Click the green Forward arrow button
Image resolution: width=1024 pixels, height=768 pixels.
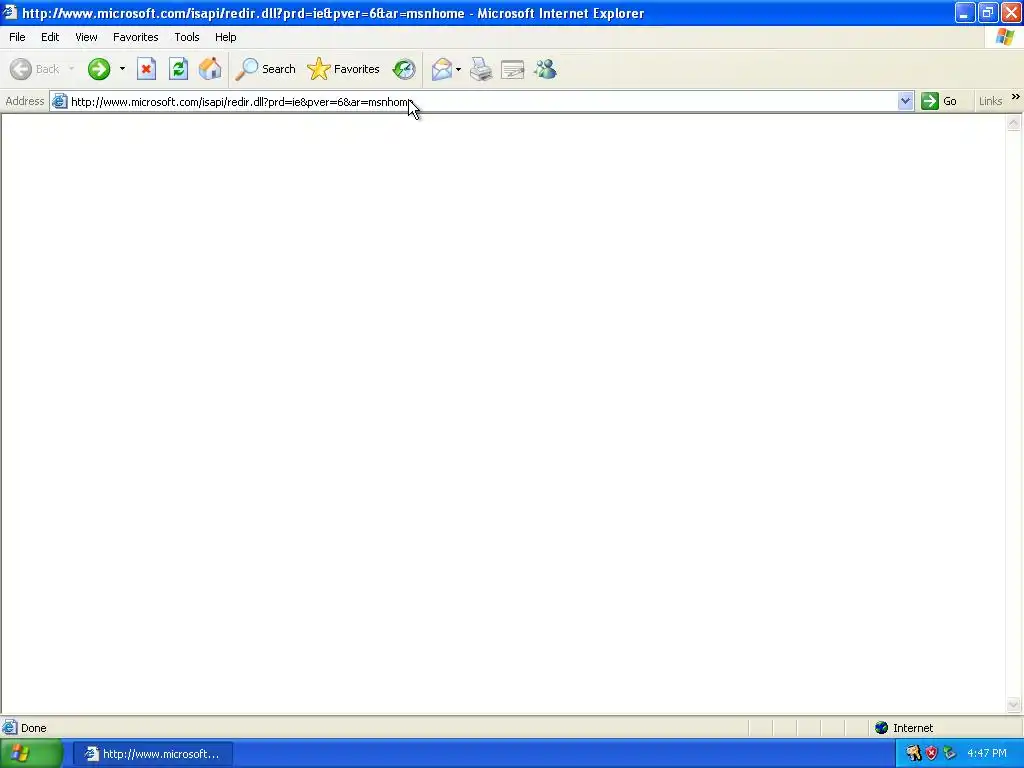pyautogui.click(x=99, y=69)
